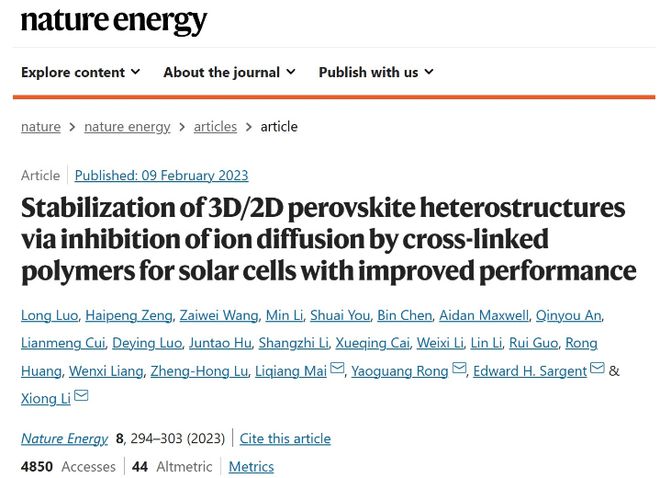Open the Nature Energy journal citation link

(x=64, y=438)
